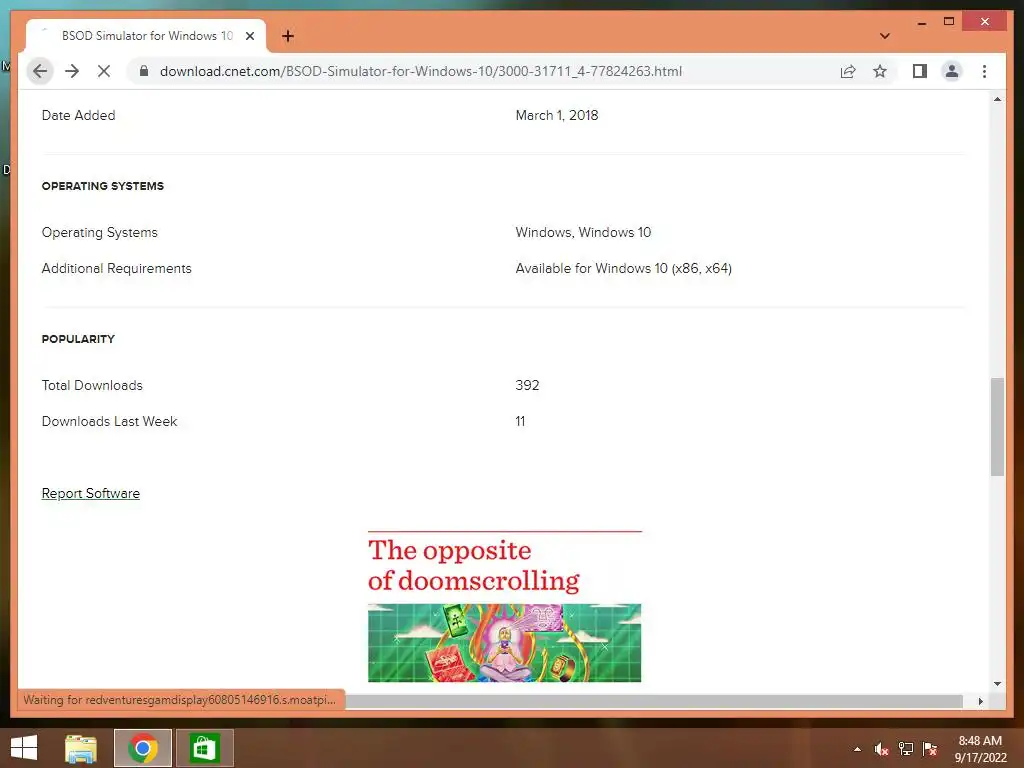Select the BSOD Simulator for Windows 10 tab
The width and height of the screenshot is (1024, 768).
pos(146,36)
